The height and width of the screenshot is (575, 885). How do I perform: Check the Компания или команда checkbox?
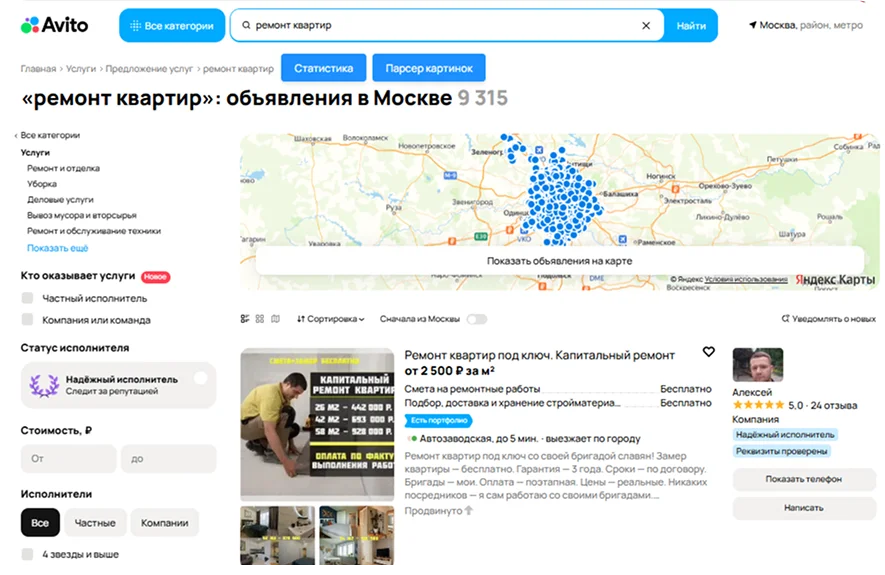(27, 319)
